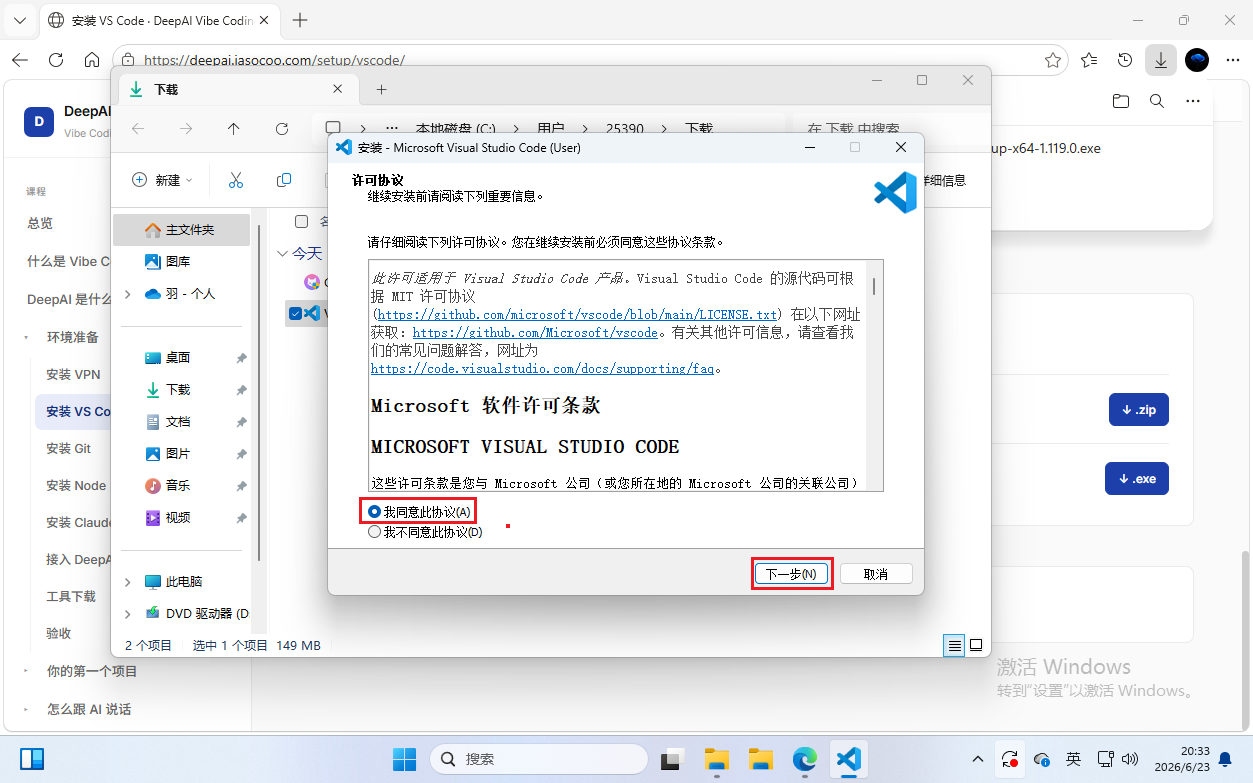Search downloads in the downloads popup
Image resolution: width=1253 pixels, height=783 pixels.
coord(1157,101)
